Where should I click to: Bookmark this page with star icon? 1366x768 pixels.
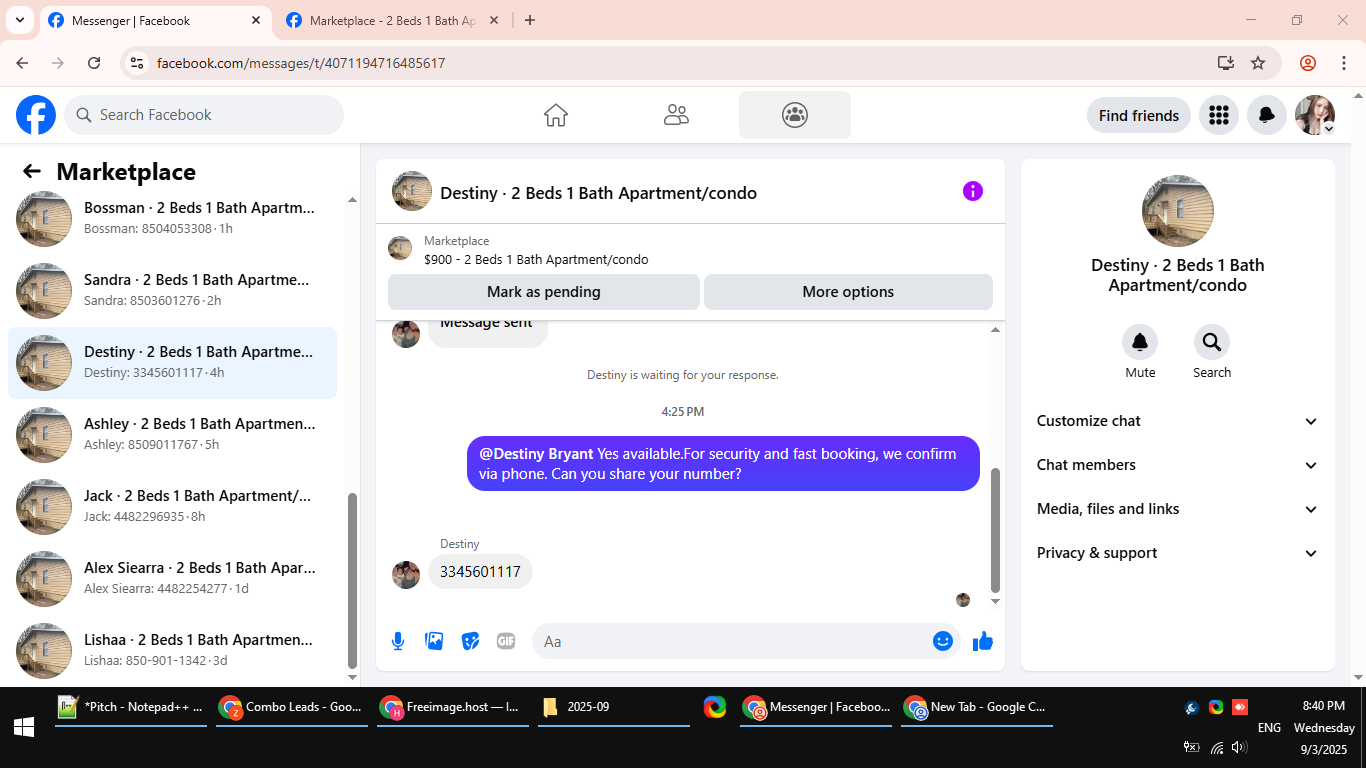pyautogui.click(x=1258, y=63)
